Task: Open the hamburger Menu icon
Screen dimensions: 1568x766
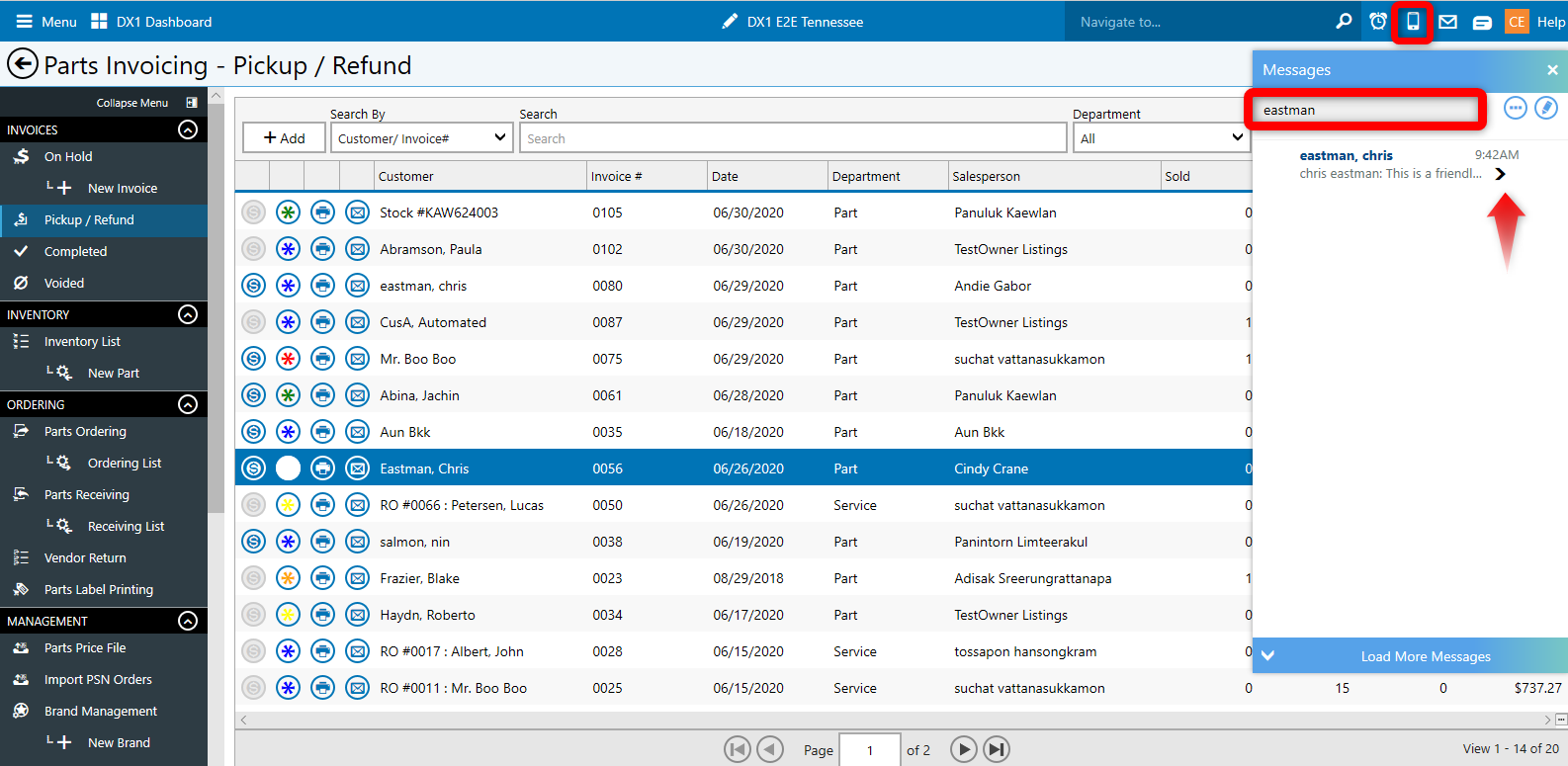Action: [25, 22]
